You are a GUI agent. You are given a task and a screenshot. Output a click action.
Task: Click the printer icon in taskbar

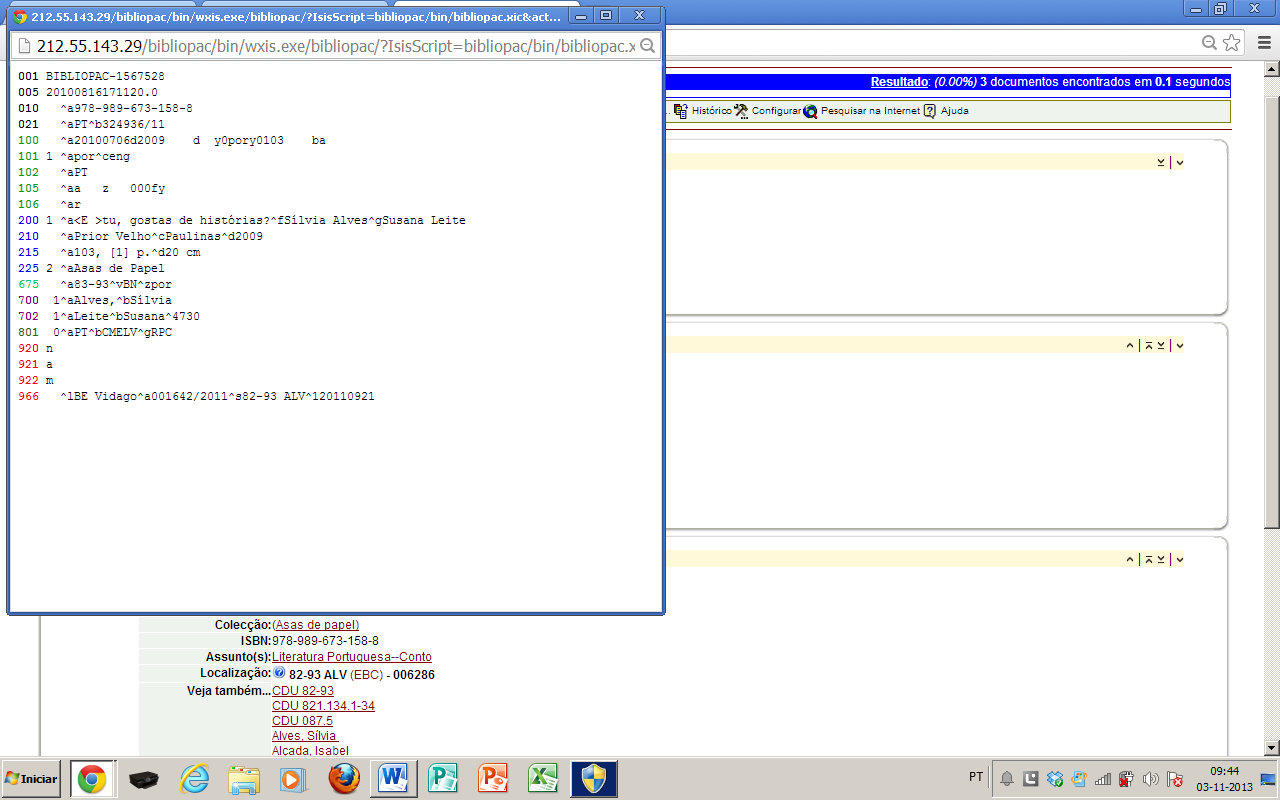pos(144,778)
